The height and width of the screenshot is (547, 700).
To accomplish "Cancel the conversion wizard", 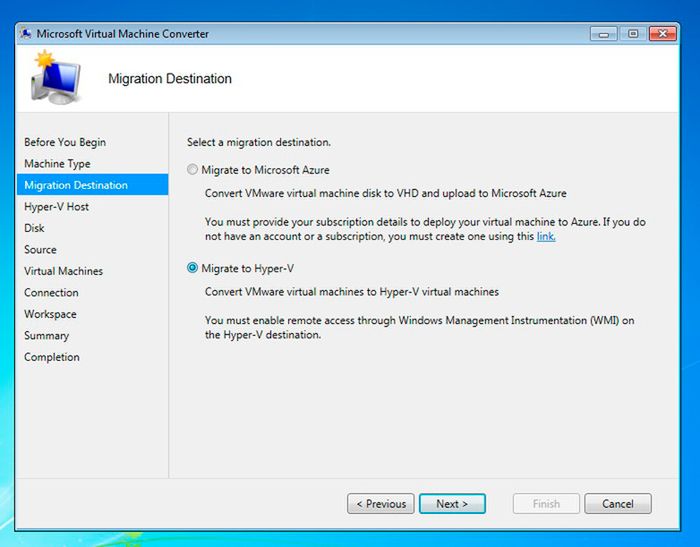I will tap(618, 504).
